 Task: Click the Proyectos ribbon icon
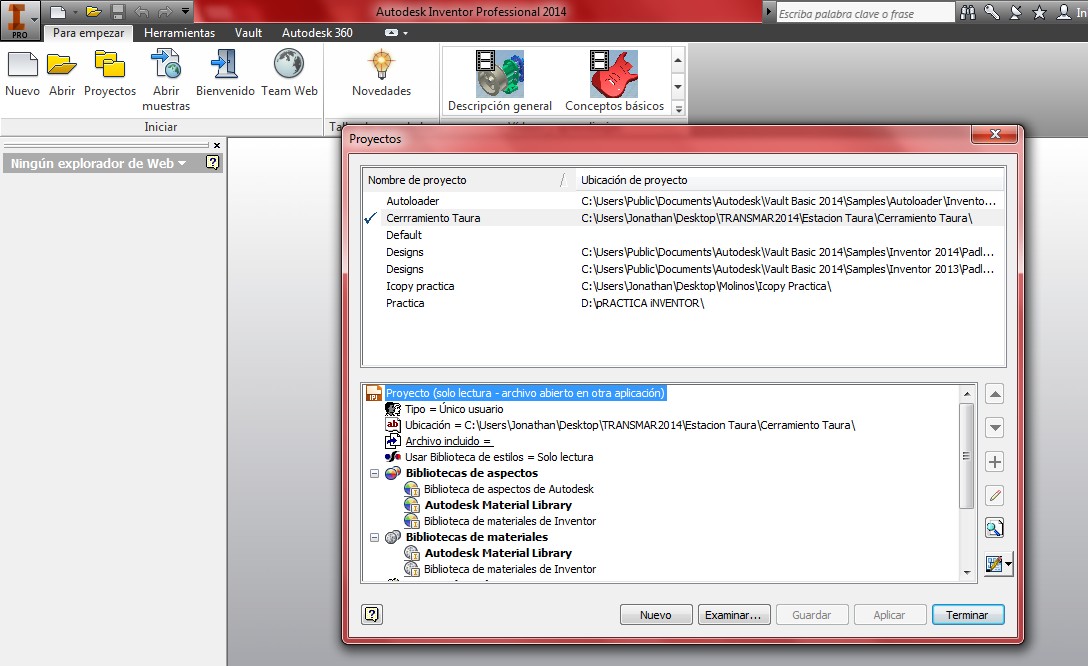point(110,73)
